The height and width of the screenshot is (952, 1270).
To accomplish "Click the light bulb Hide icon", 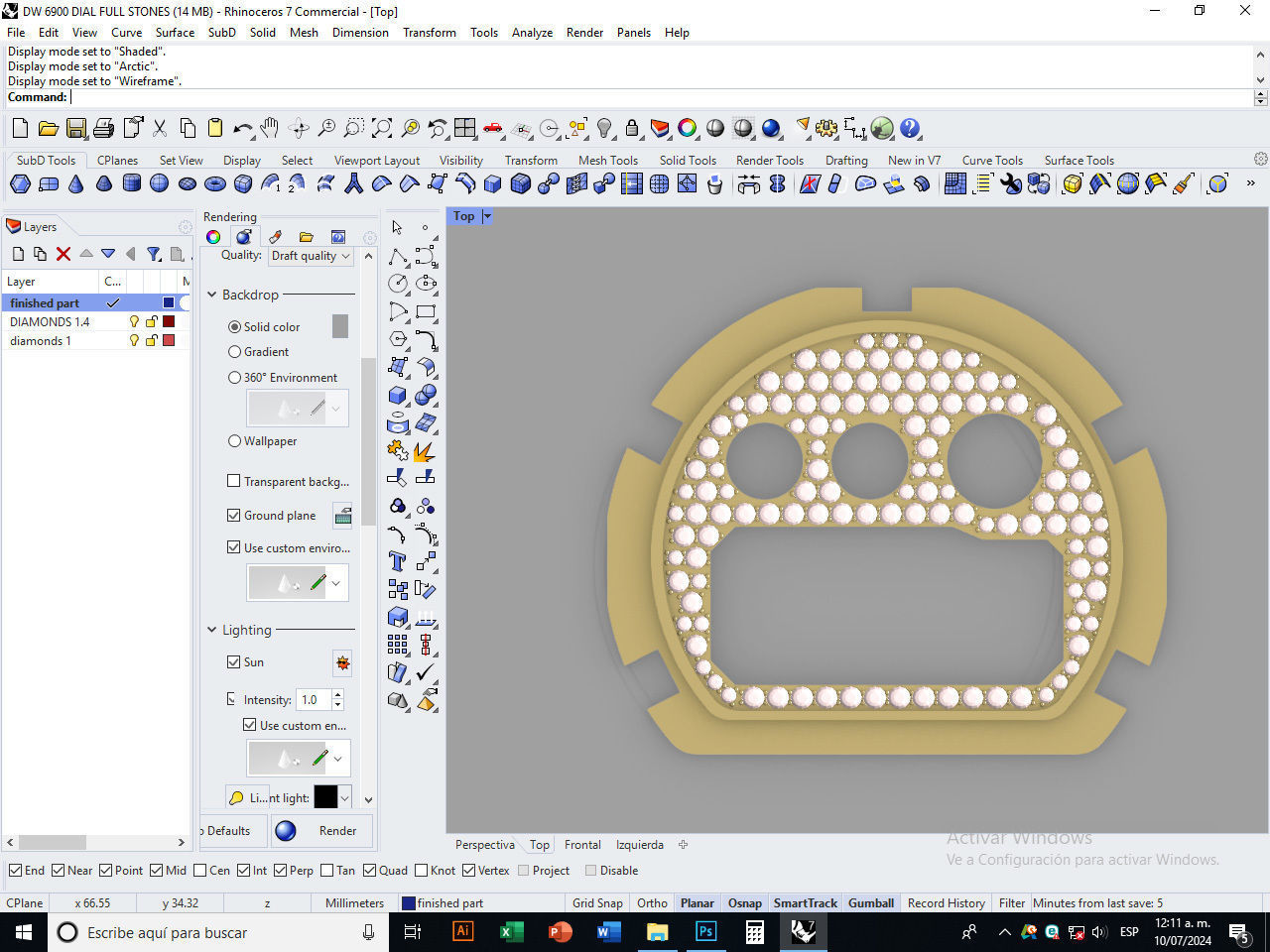I will 604,128.
